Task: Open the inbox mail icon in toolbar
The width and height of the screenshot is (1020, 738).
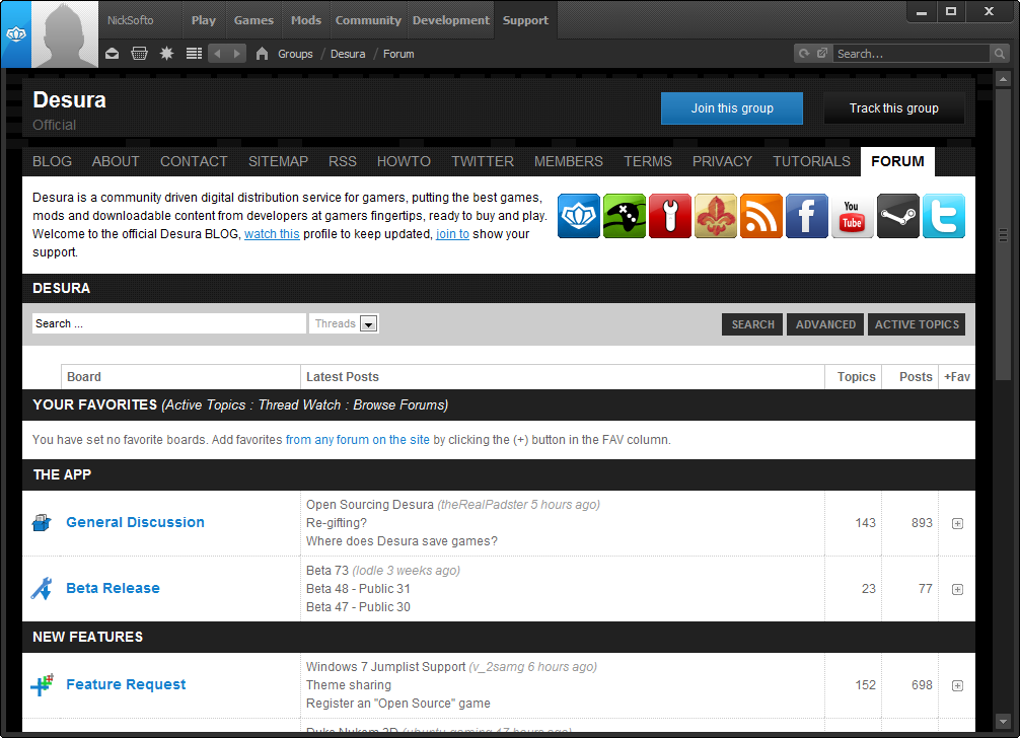Action: tap(112, 53)
